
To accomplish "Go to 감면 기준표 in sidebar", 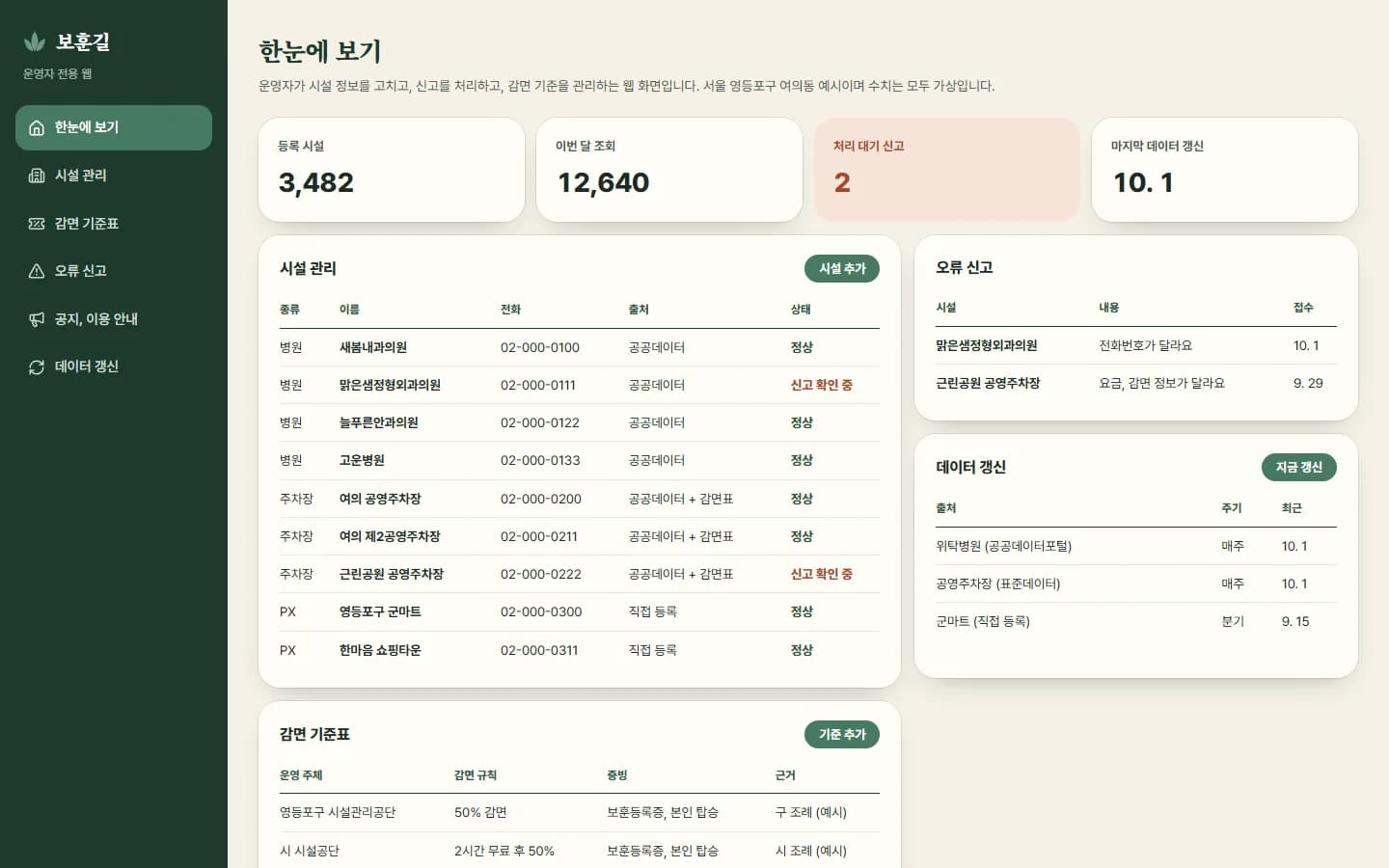I will 114,224.
